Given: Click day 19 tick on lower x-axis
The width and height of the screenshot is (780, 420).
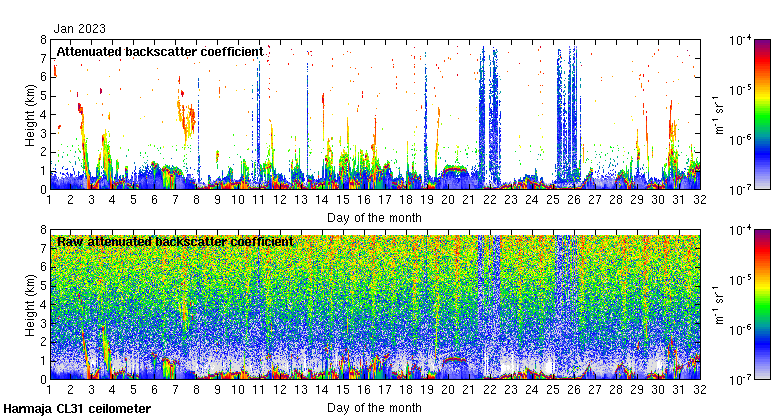Looking at the screenshot, I should point(427,390).
